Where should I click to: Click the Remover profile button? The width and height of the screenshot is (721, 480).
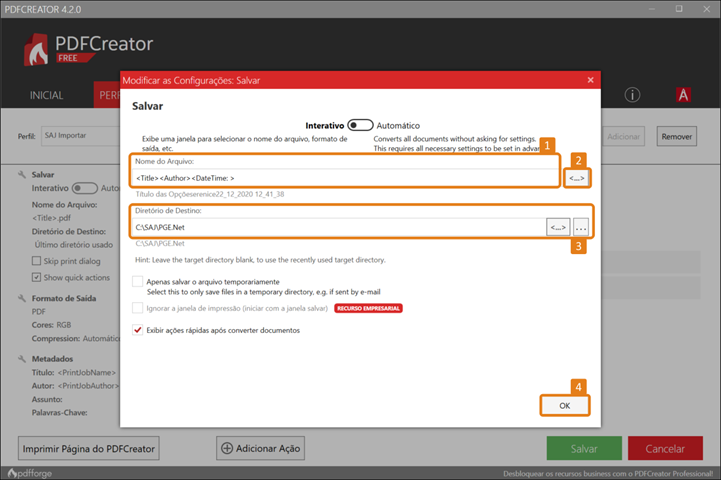[676, 135]
